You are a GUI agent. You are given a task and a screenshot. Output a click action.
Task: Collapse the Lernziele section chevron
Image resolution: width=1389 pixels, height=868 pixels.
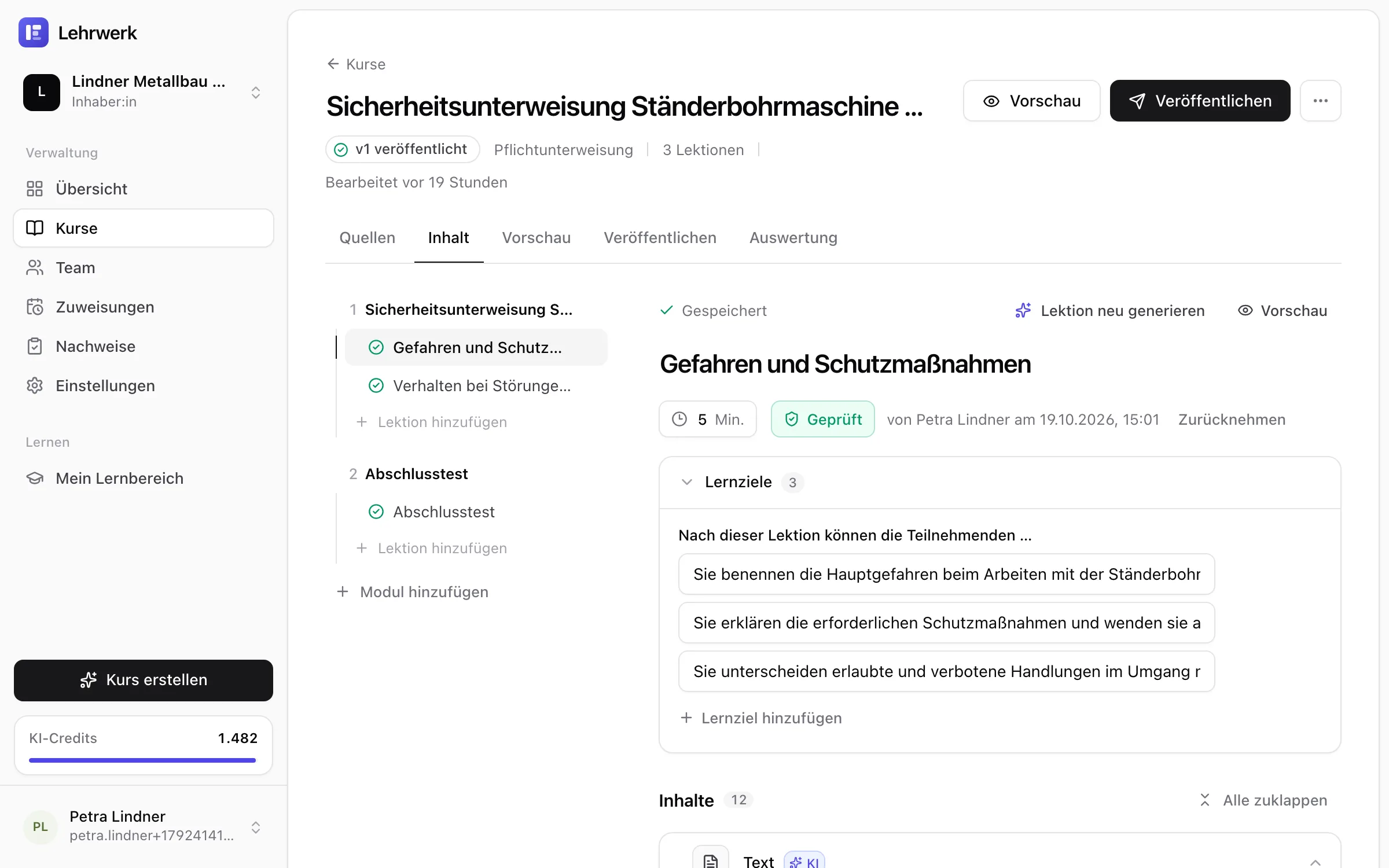tap(687, 482)
